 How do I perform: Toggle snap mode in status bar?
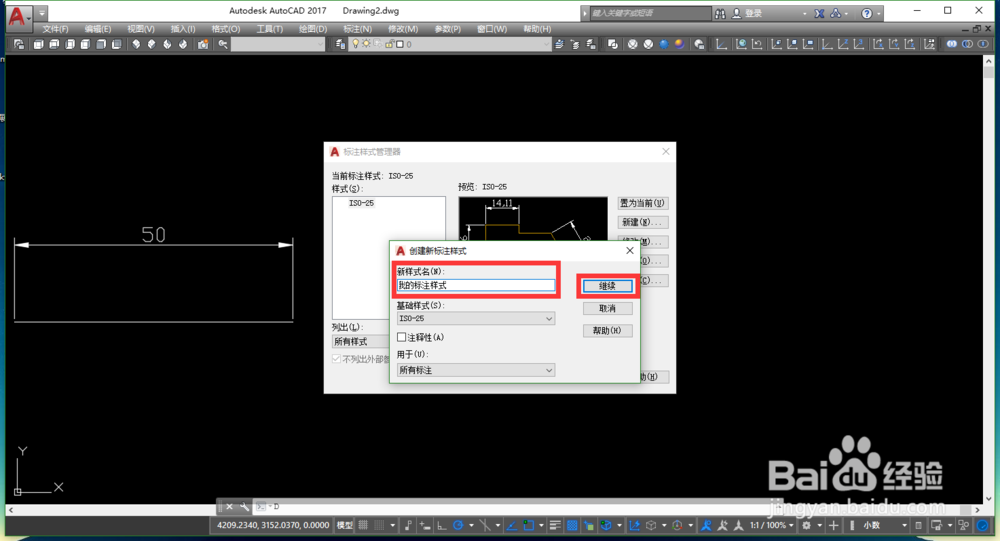[x=379, y=525]
